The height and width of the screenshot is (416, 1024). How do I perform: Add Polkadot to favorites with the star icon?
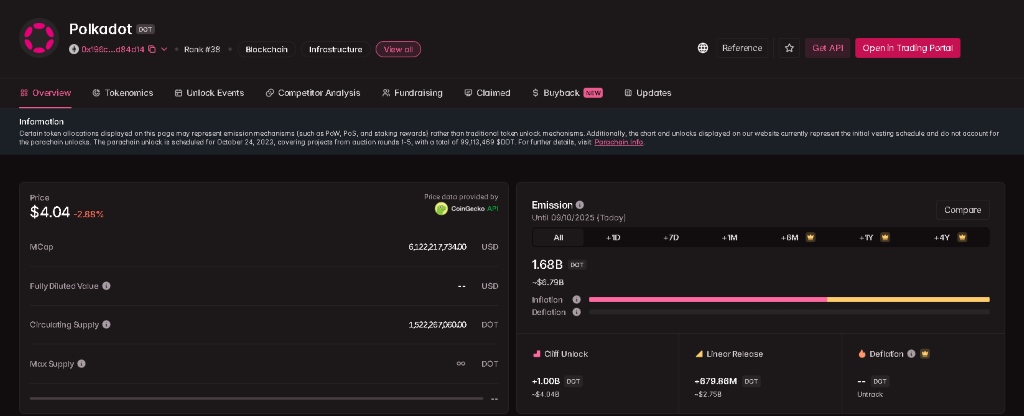coord(789,48)
